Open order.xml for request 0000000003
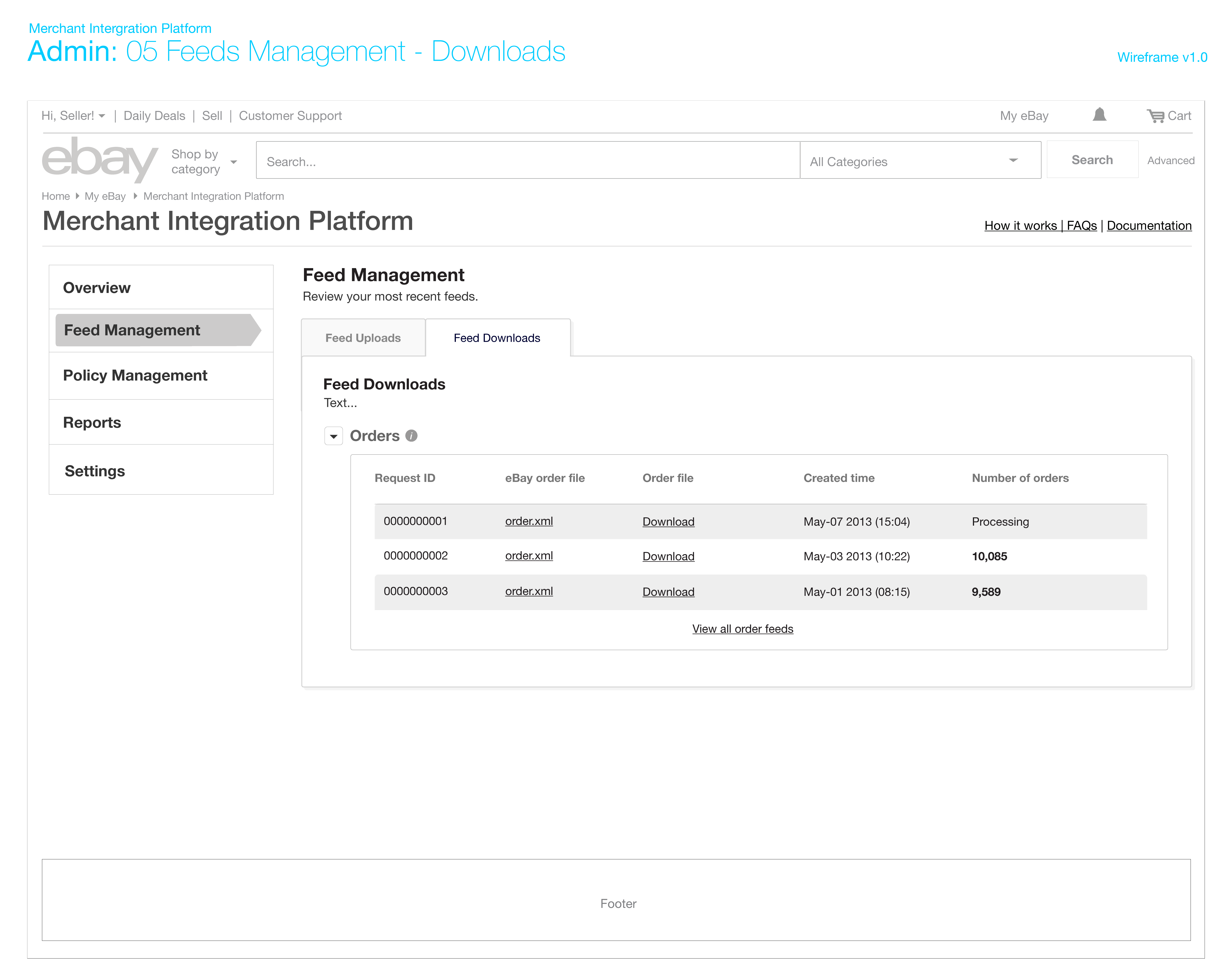Screen dimensions: 1232x959 click(x=529, y=591)
